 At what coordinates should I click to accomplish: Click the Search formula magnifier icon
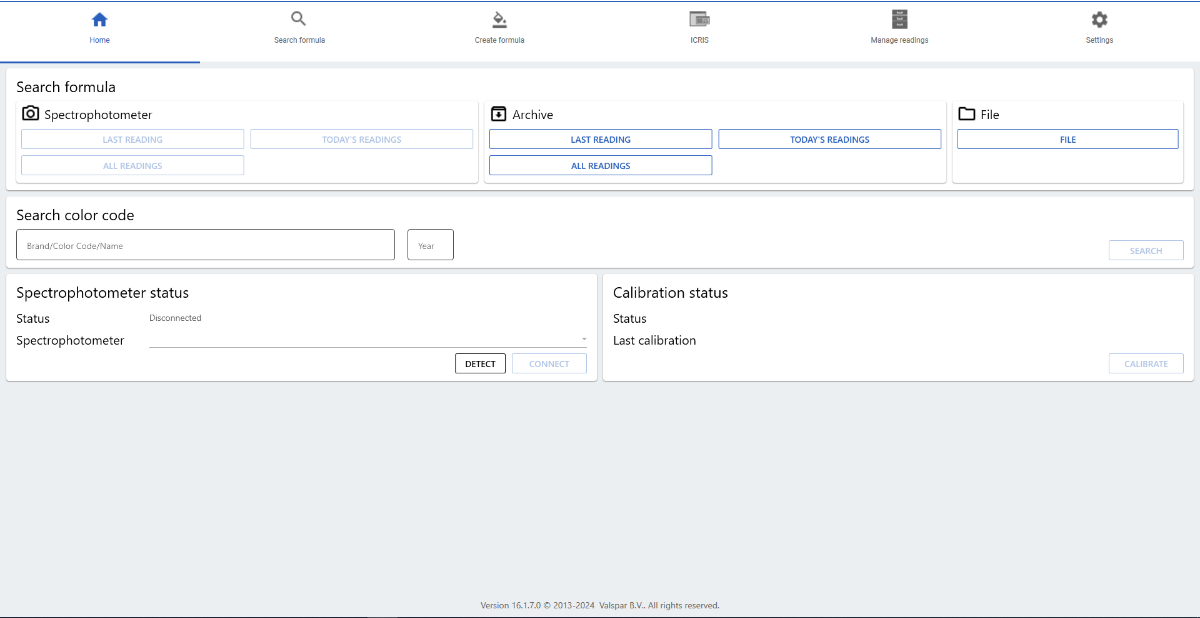tap(299, 18)
